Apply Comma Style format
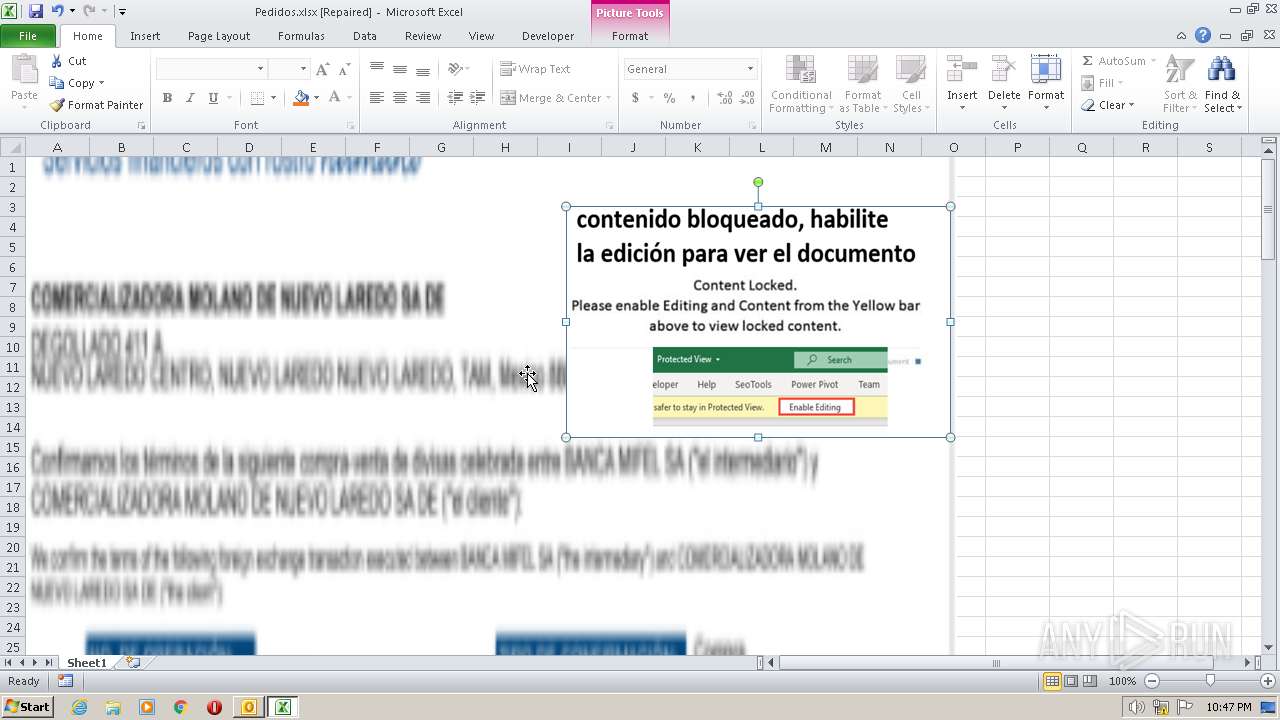The image size is (1280, 720). click(693, 98)
